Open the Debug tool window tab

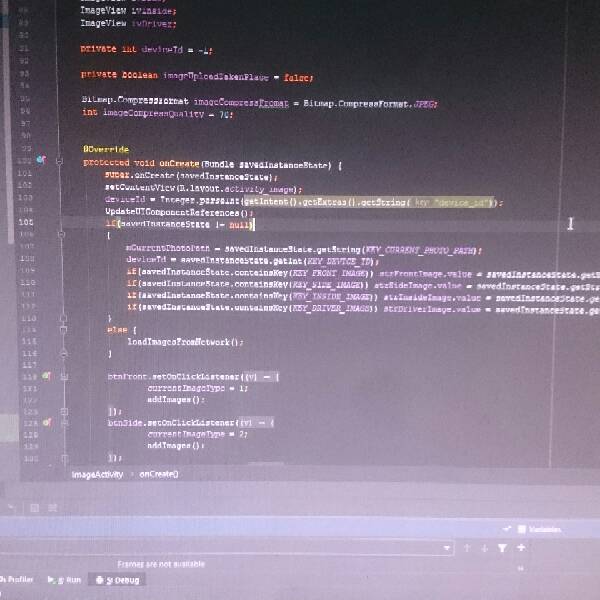pos(118,580)
